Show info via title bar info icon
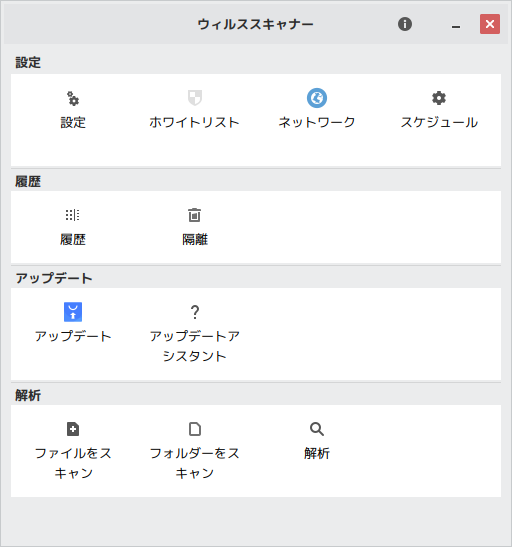The width and height of the screenshot is (512, 547). point(405,24)
